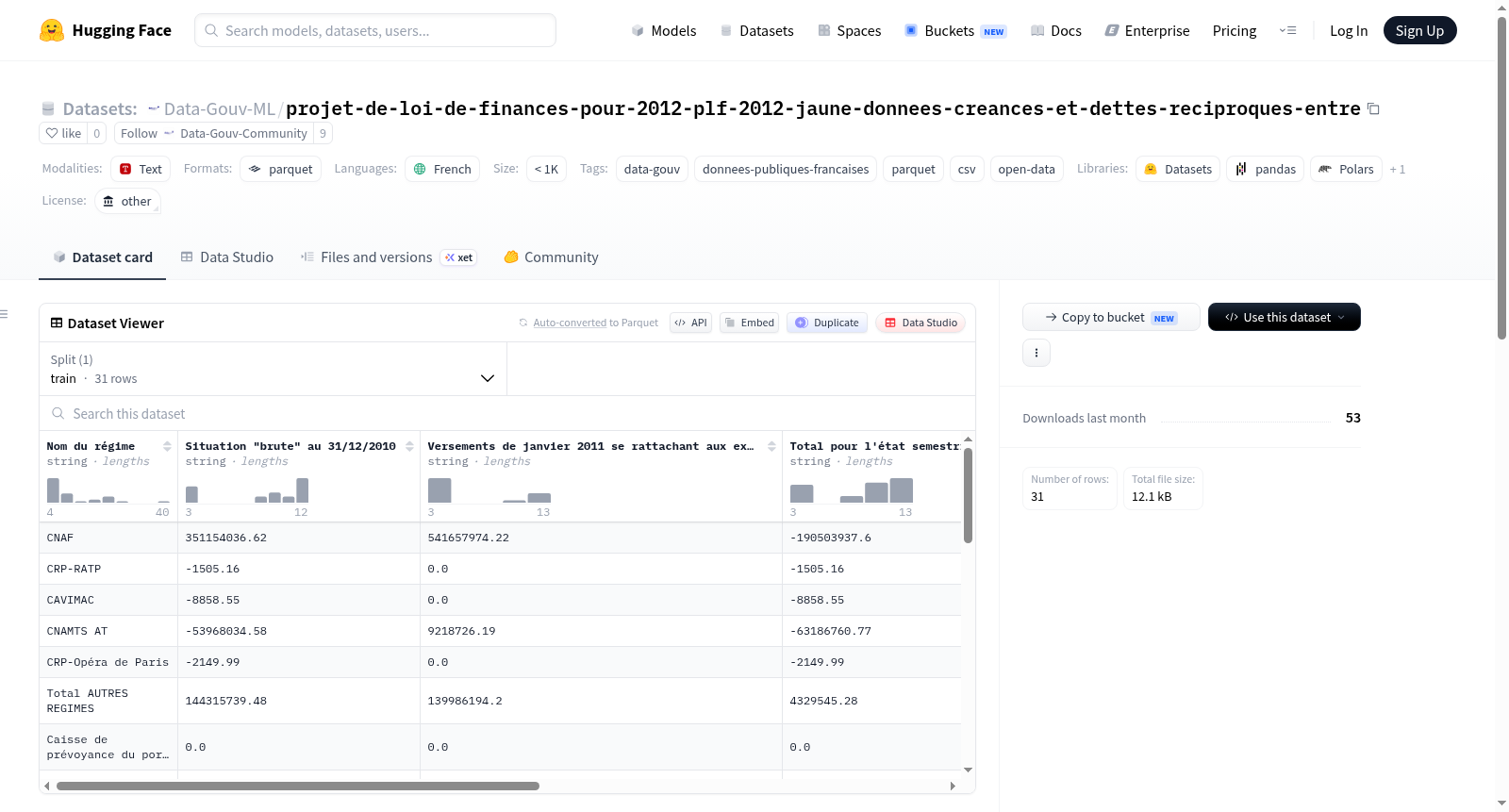Click the table vertical scrollbar thumb
The width and height of the screenshot is (1509, 812).
(x=968, y=495)
